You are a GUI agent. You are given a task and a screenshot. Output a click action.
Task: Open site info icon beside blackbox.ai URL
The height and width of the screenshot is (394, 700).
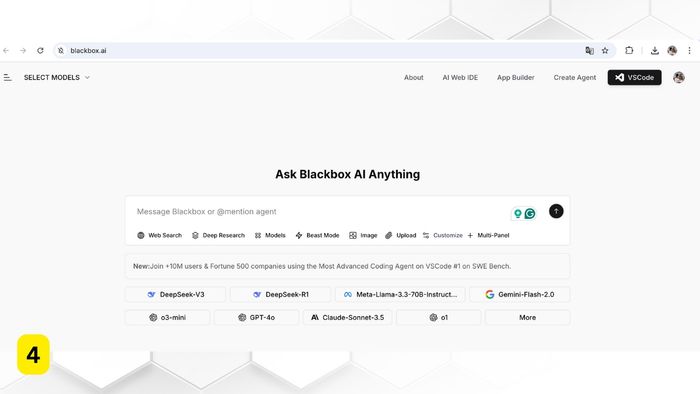[x=61, y=50]
